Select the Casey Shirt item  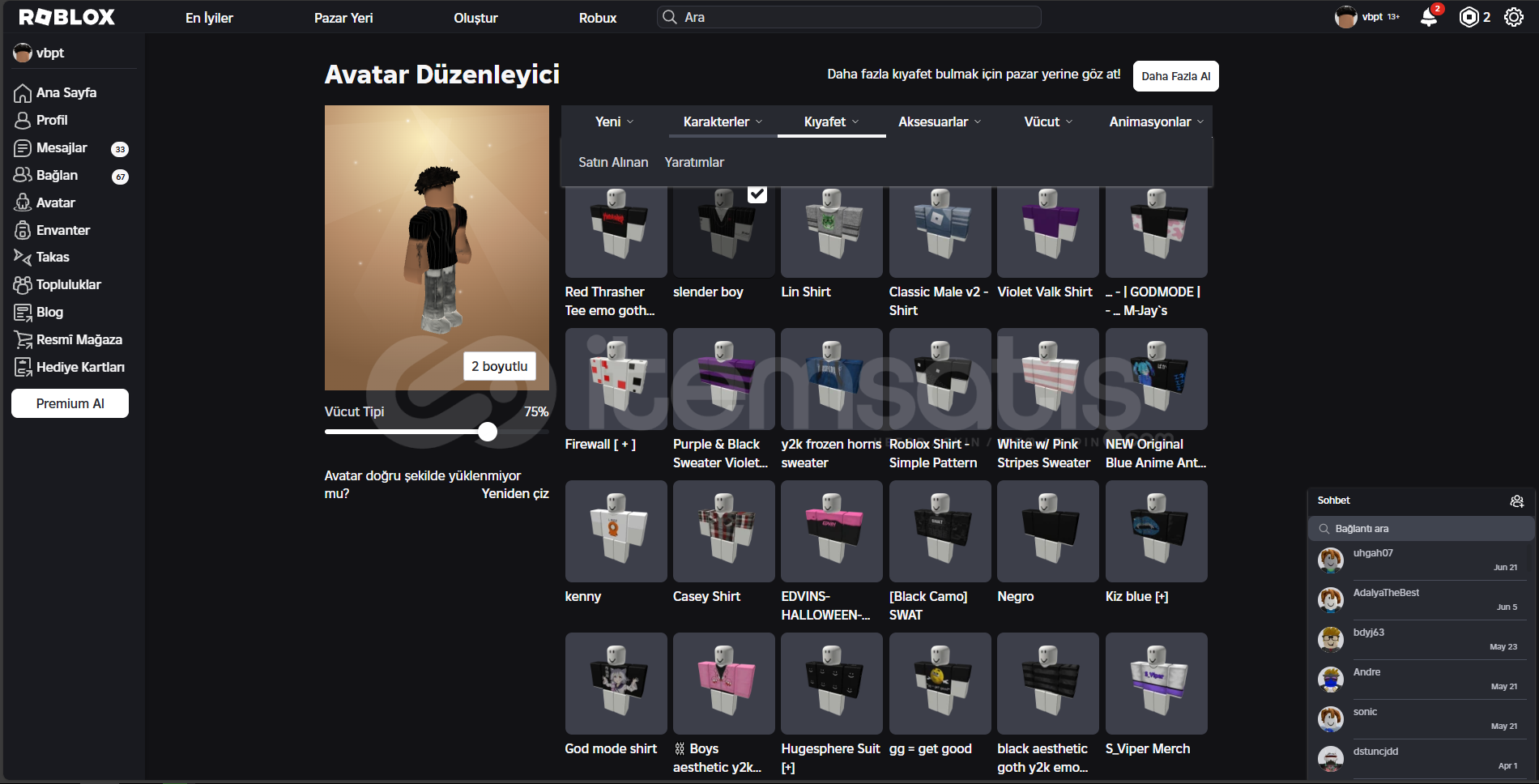[x=724, y=531]
